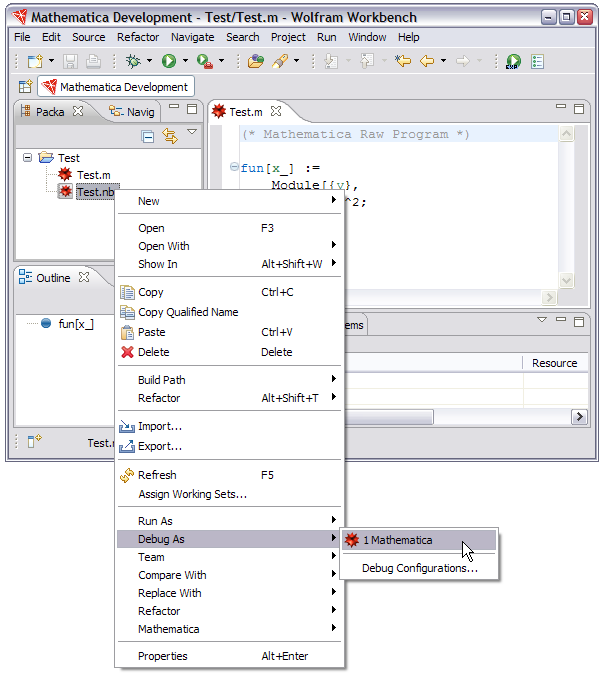Click the New wizard toolbar icon

coord(35,61)
